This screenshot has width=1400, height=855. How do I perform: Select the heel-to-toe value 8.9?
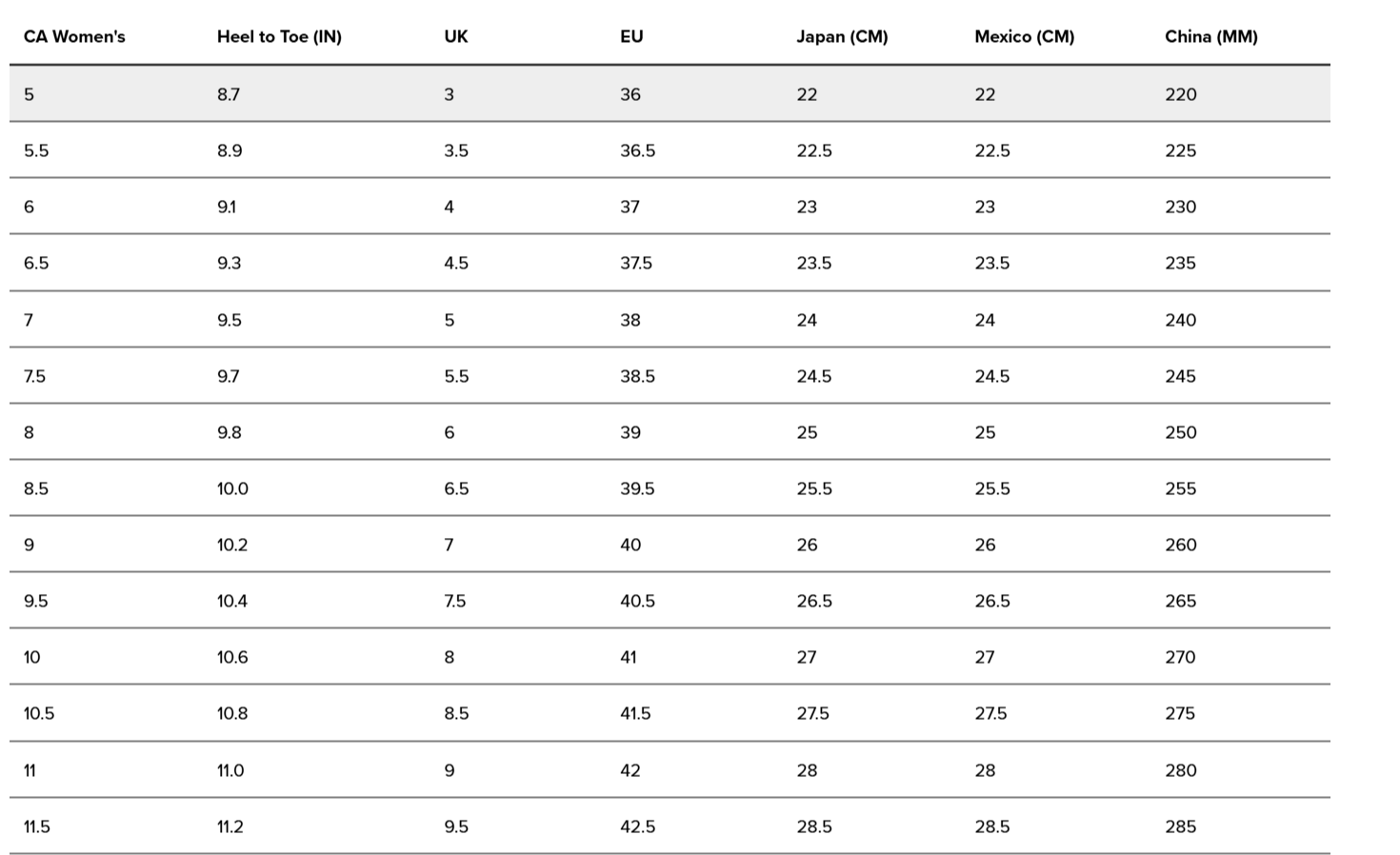230,150
